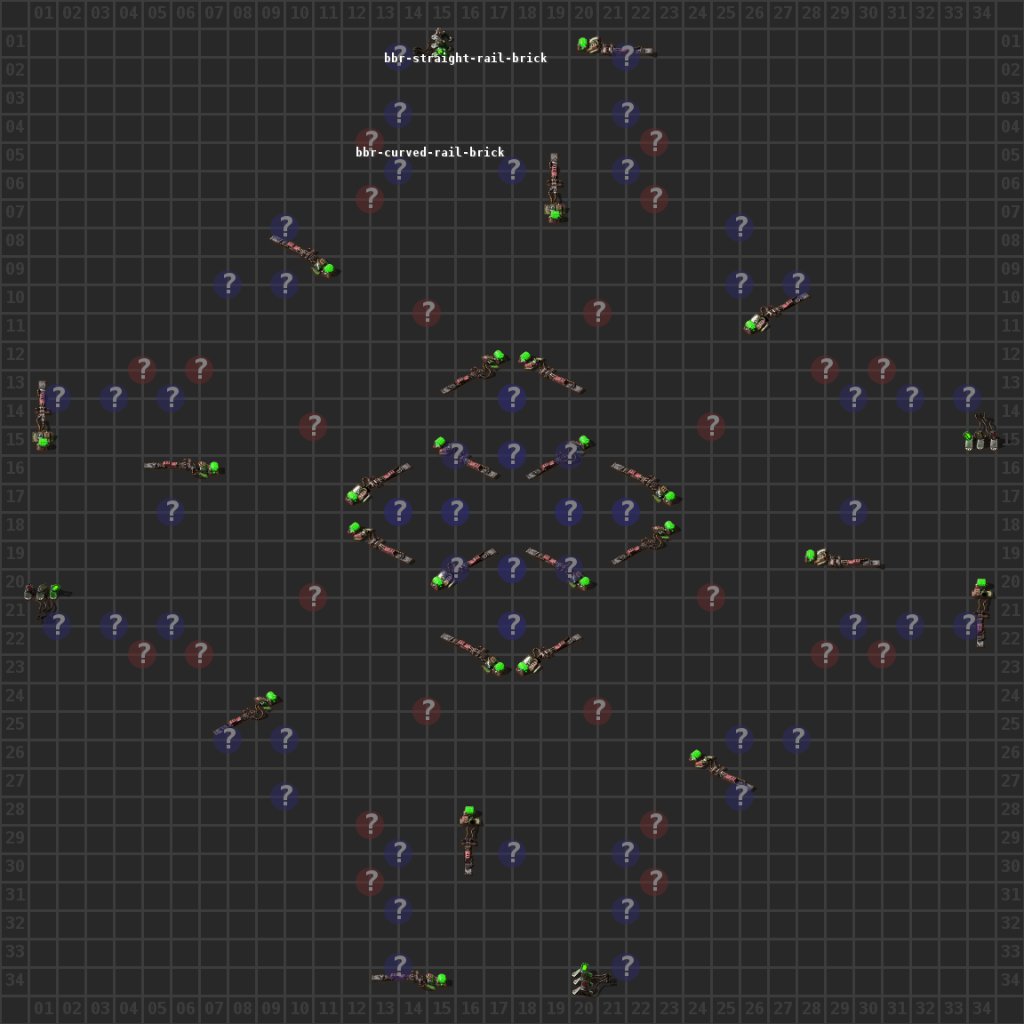Click red question mark between columns 24-25, rows 20-21
Viewport: 1024px width, 1024px height.
(711, 597)
